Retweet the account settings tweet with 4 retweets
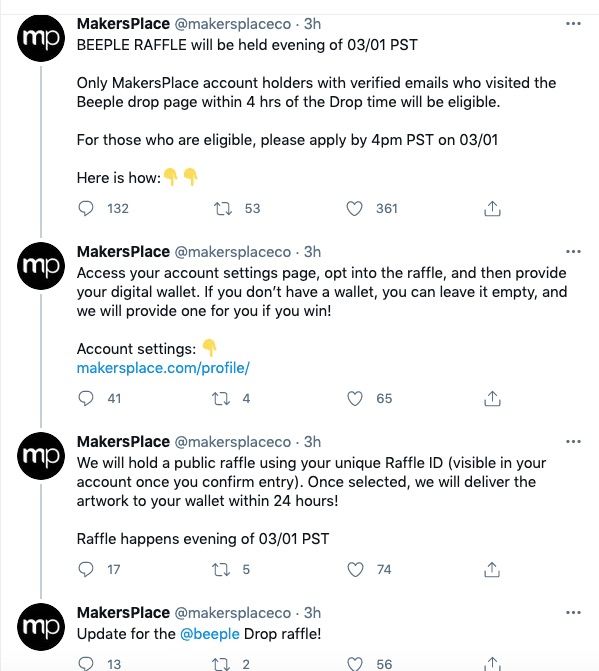 [221, 398]
